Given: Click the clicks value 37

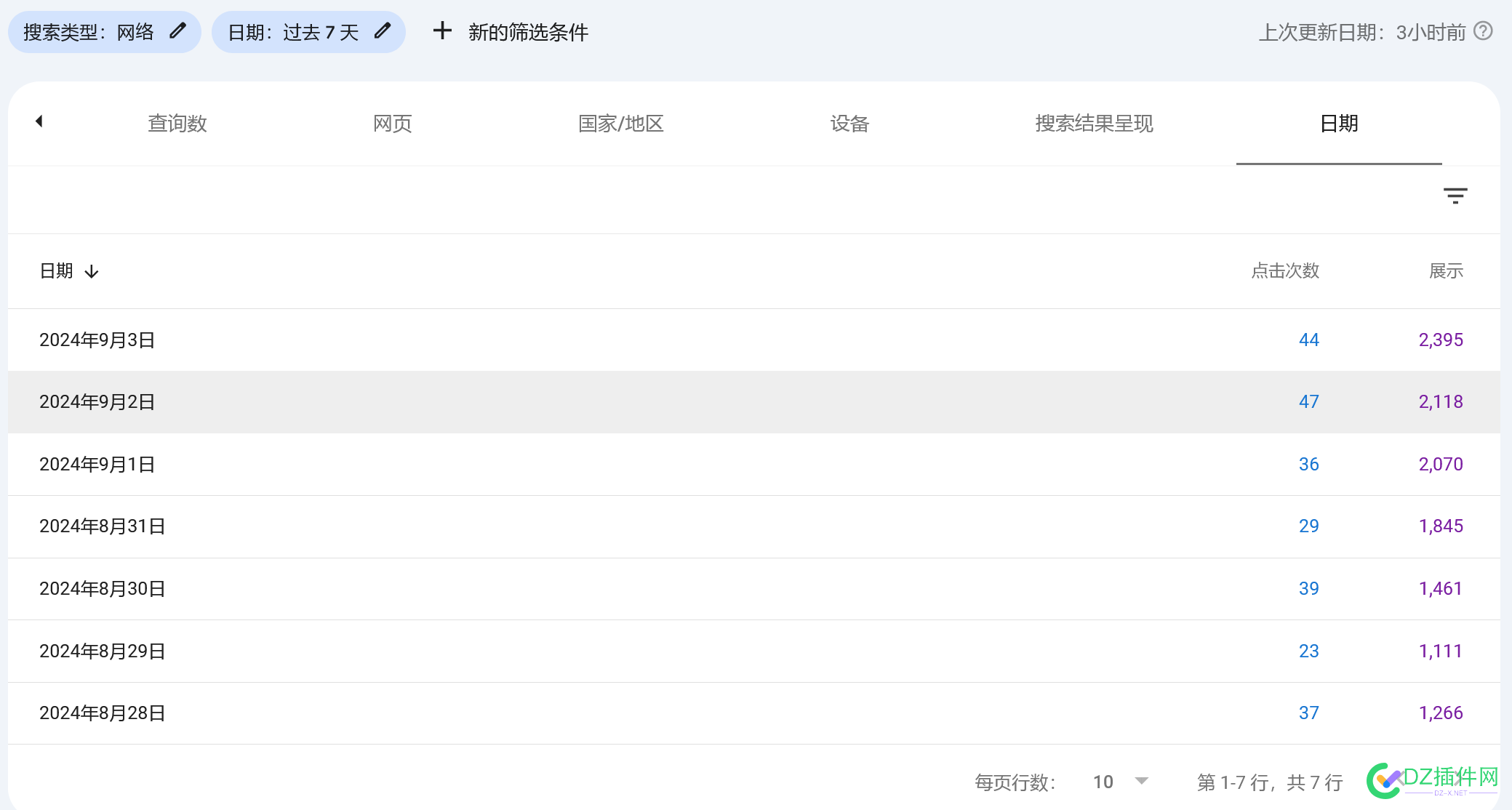Looking at the screenshot, I should click(x=1309, y=713).
